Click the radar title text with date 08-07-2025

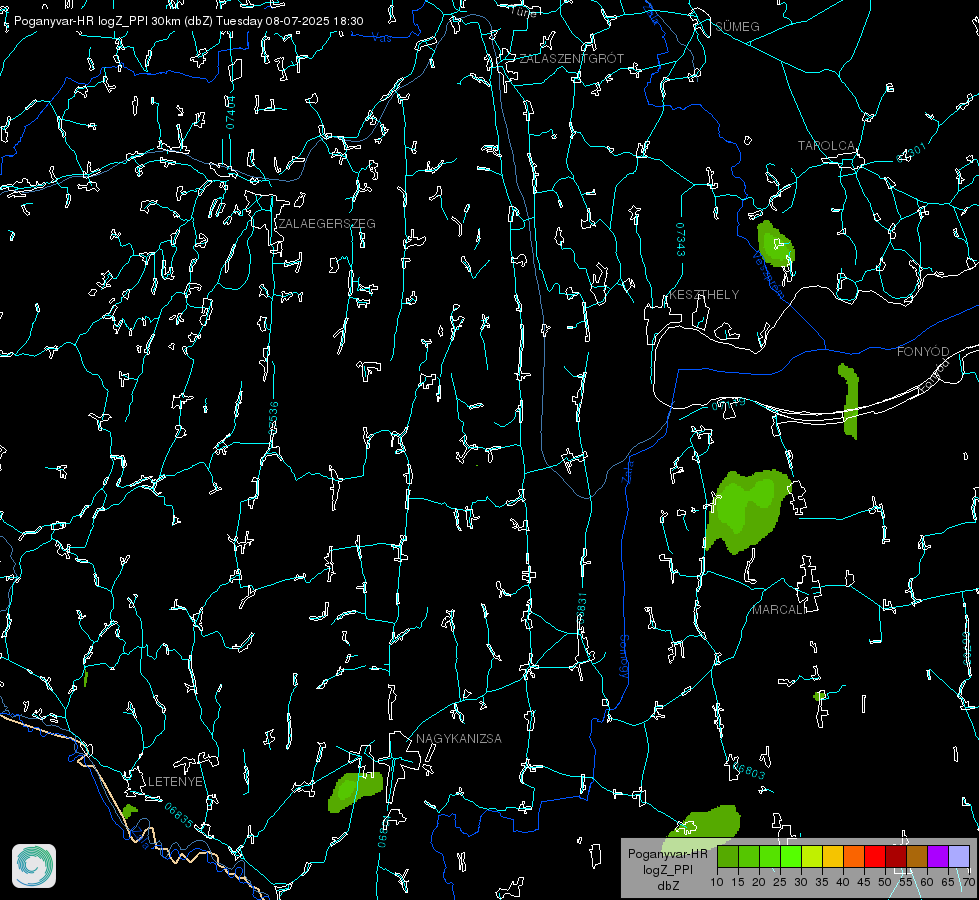point(189,21)
